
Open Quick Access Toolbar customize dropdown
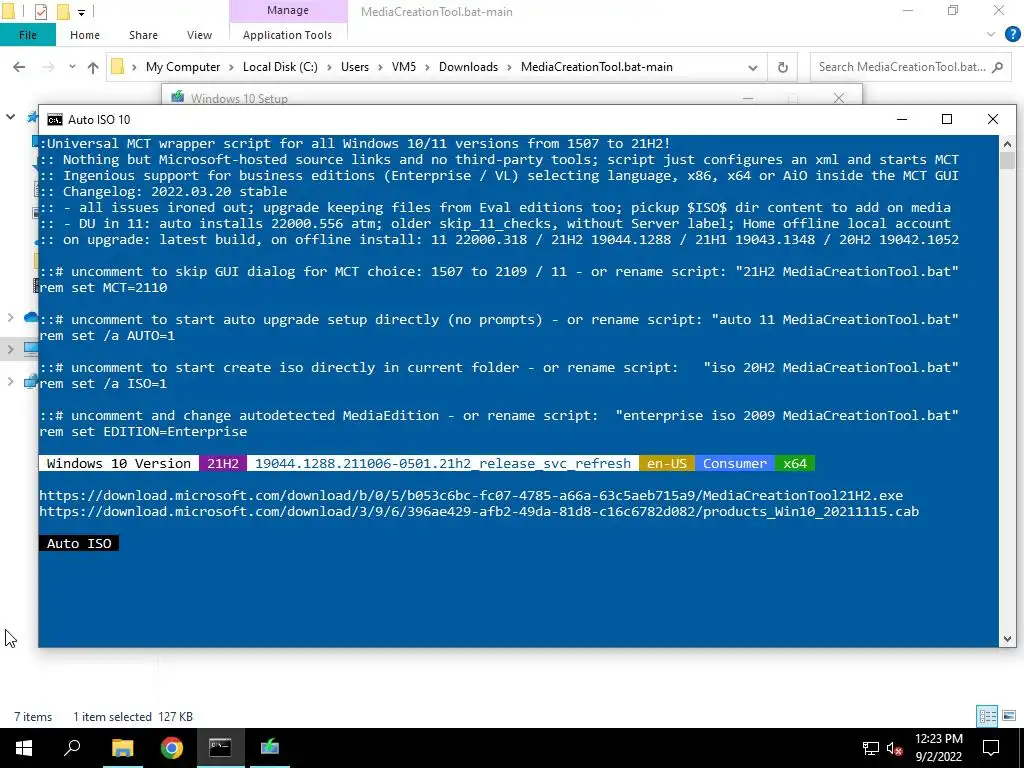pyautogui.click(x=81, y=12)
